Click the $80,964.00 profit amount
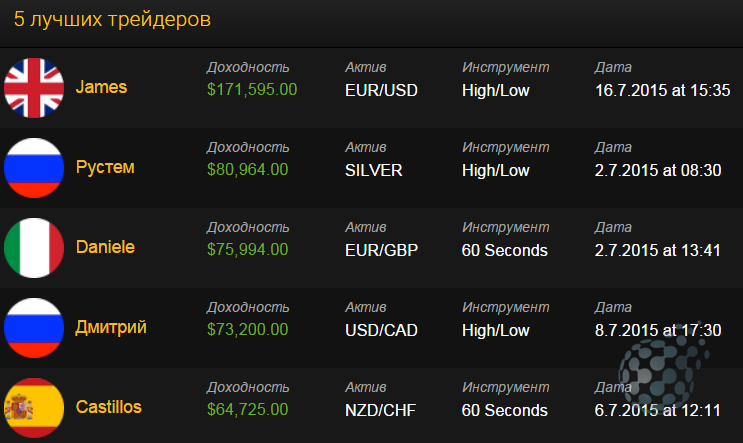743x443 pixels. point(247,170)
